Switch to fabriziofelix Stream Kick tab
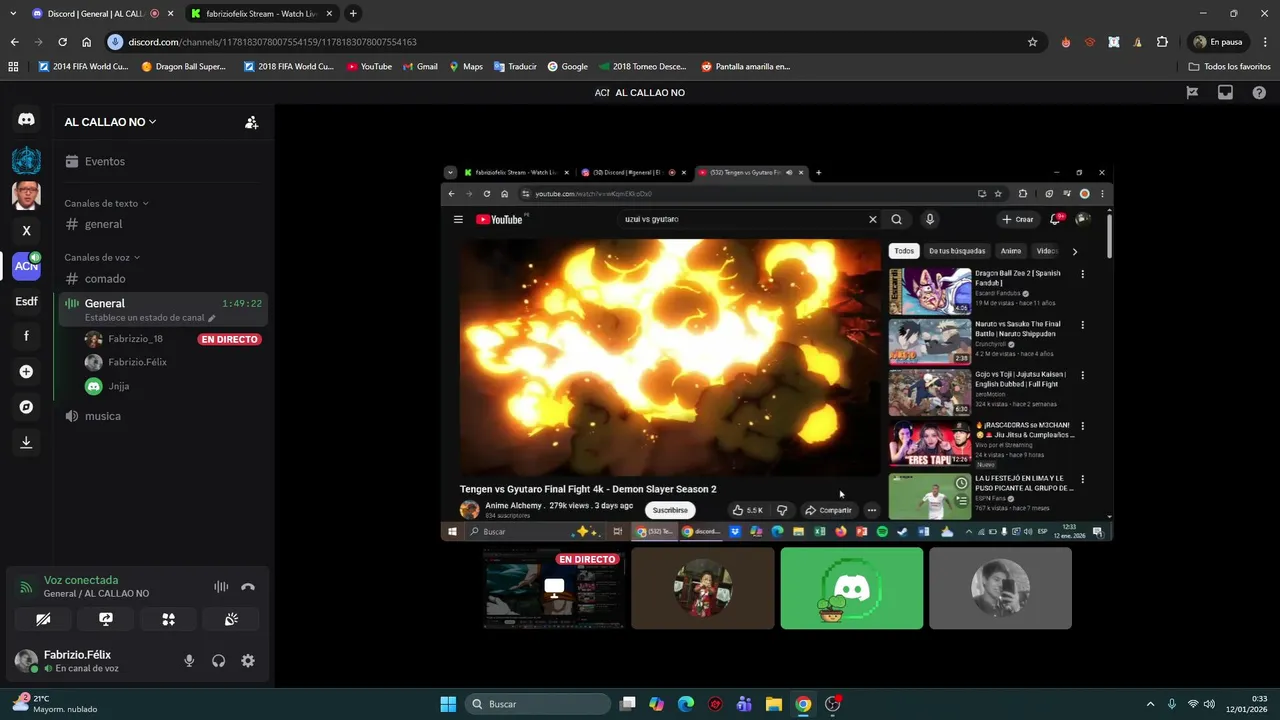This screenshot has height=720, width=1280. (260, 14)
